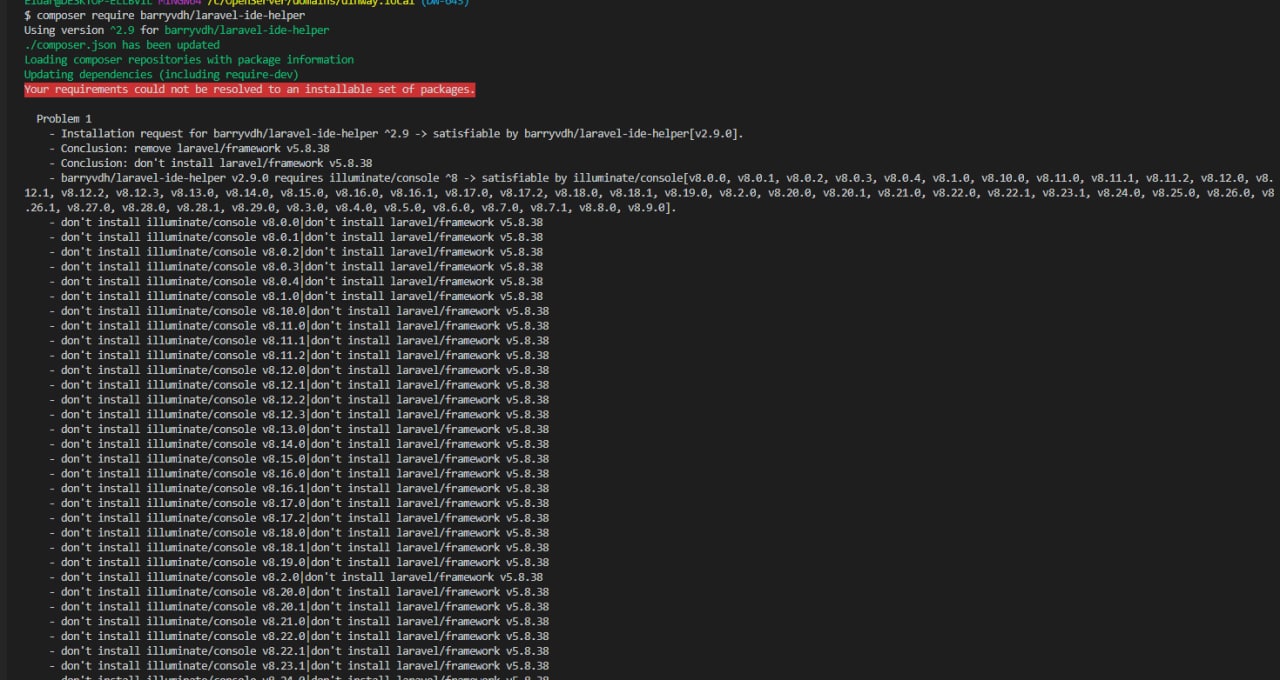Click 'don't install illuminate/console v8.2.0' row

pos(296,577)
